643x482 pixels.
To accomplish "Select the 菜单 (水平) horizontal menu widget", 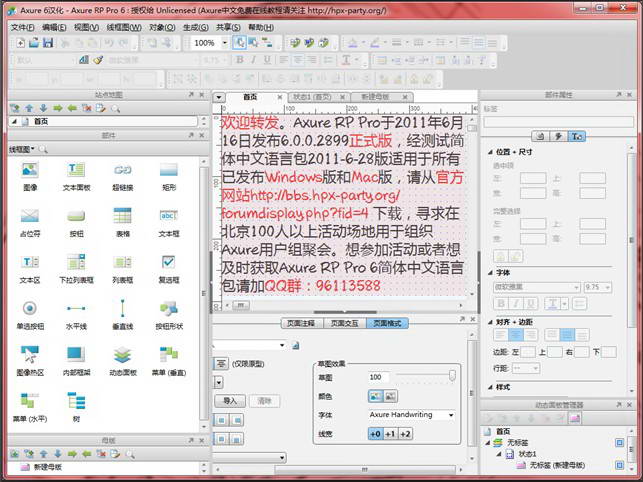I will (30, 408).
